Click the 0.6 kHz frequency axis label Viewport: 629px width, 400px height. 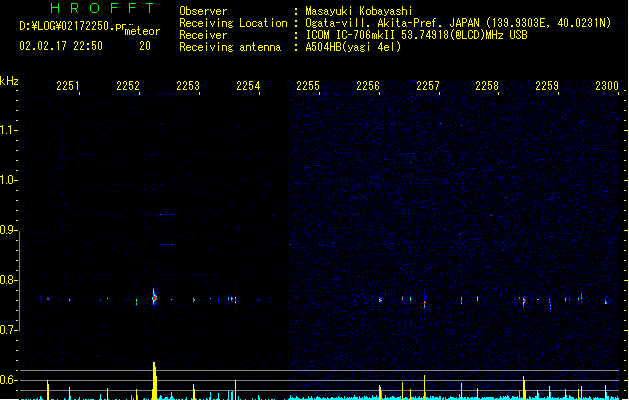tap(7, 380)
